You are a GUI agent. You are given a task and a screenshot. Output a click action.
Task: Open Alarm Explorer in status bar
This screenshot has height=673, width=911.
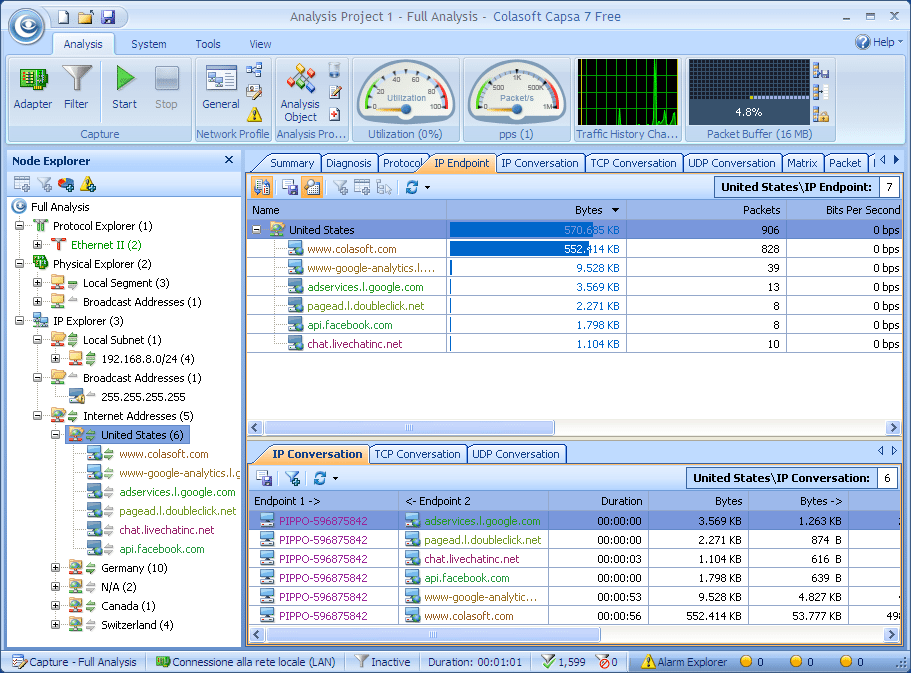684,662
